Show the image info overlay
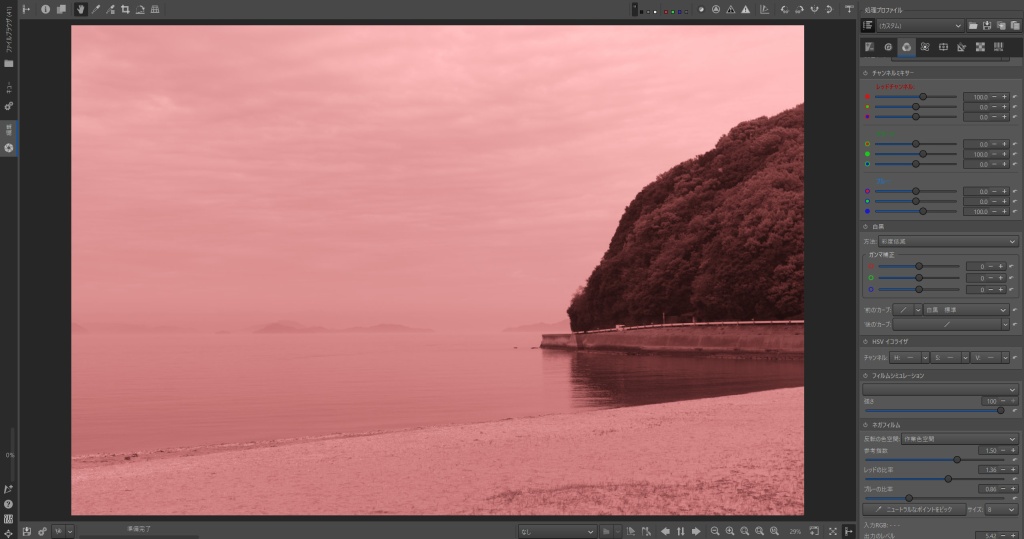The width and height of the screenshot is (1024, 539). [45, 9]
